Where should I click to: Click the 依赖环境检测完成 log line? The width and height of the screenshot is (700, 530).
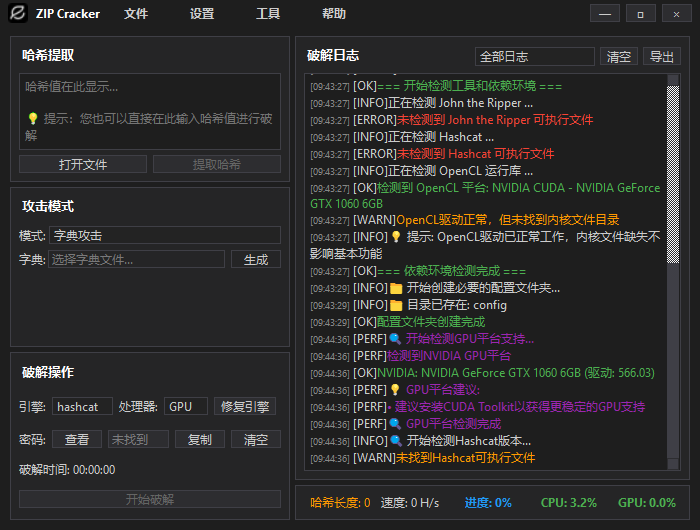coord(418,271)
